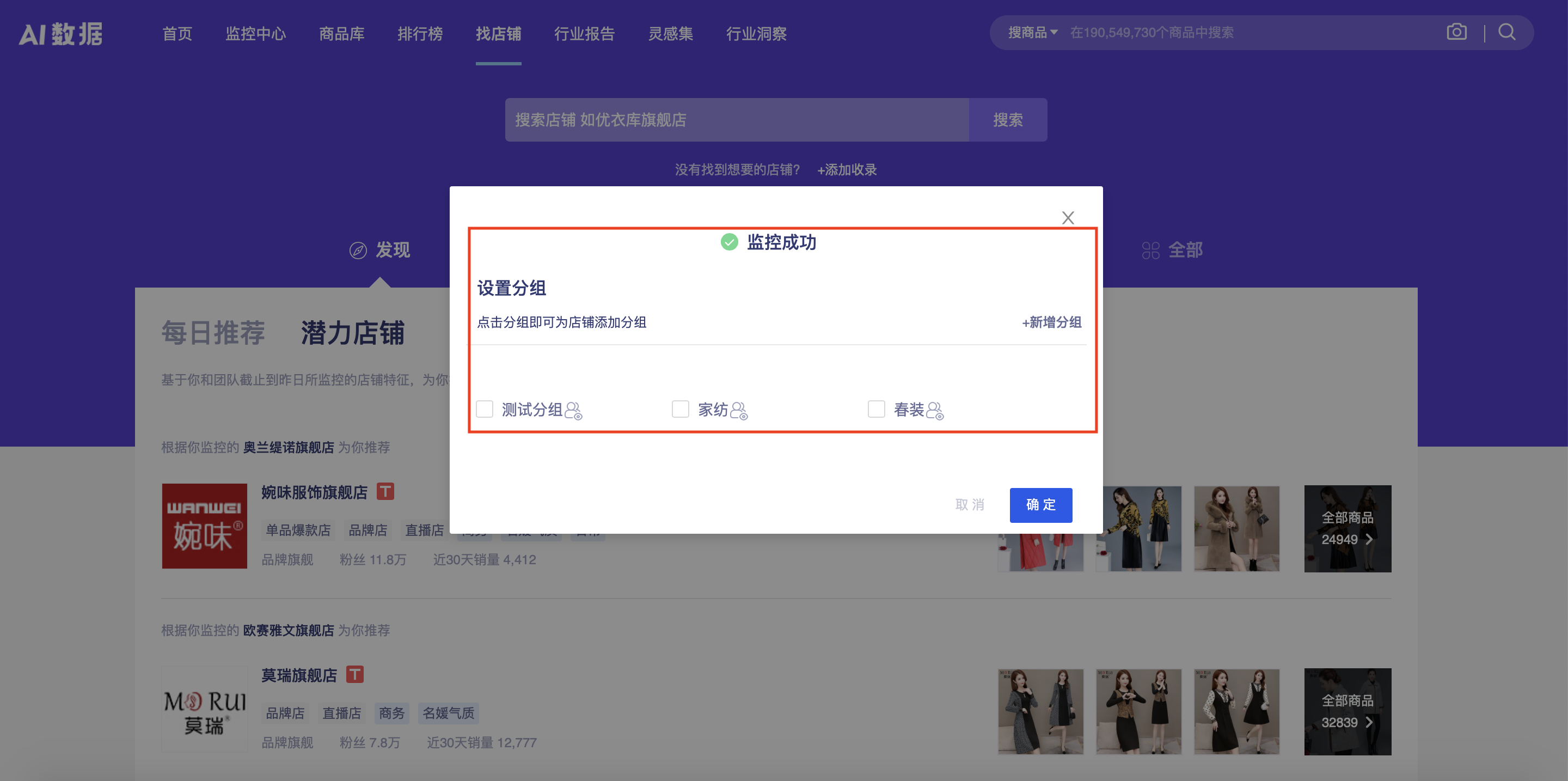Click the magnifier search icon top right
The image size is (1568, 781).
(1507, 32)
